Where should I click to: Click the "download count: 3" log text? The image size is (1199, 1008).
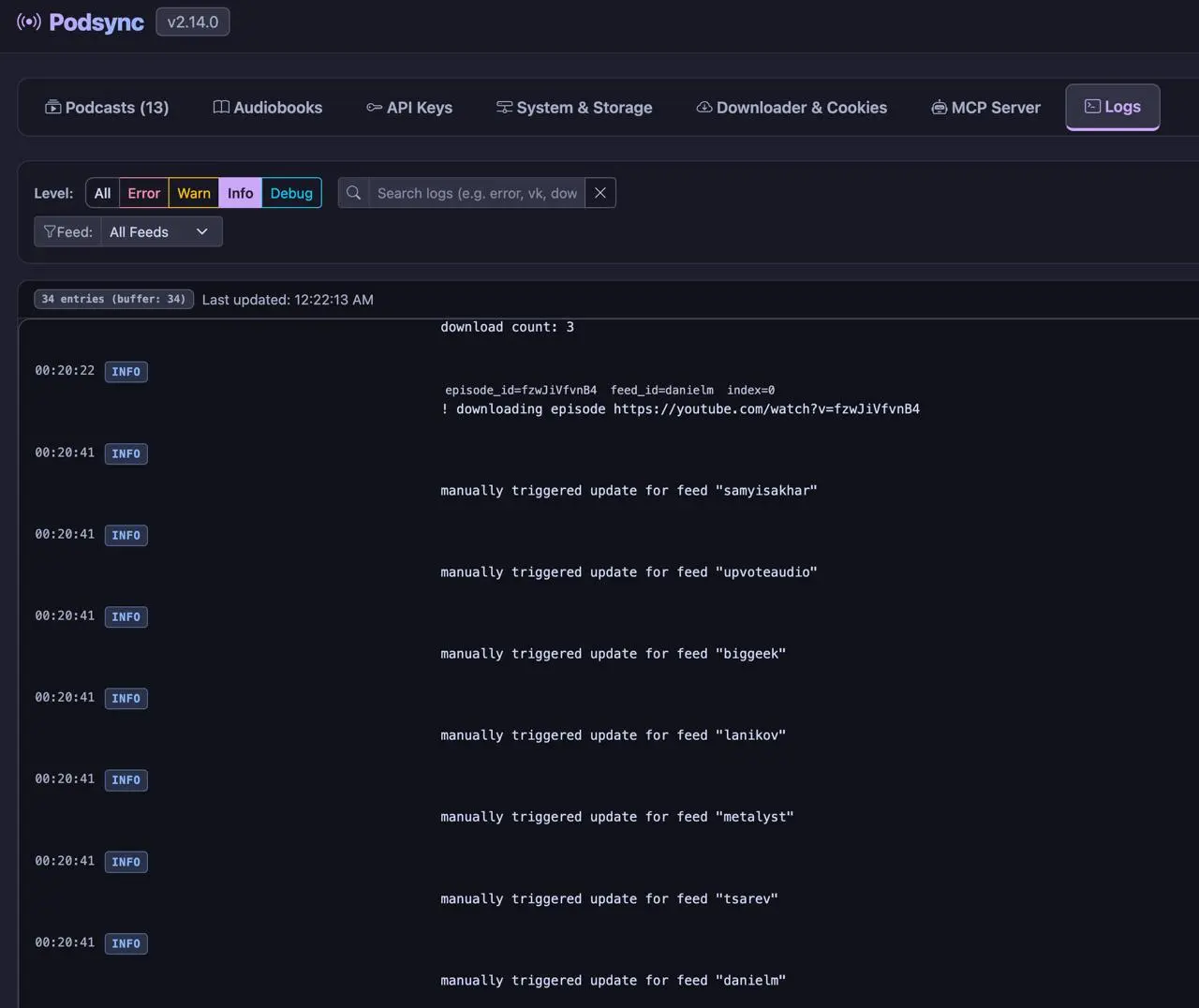click(x=507, y=327)
